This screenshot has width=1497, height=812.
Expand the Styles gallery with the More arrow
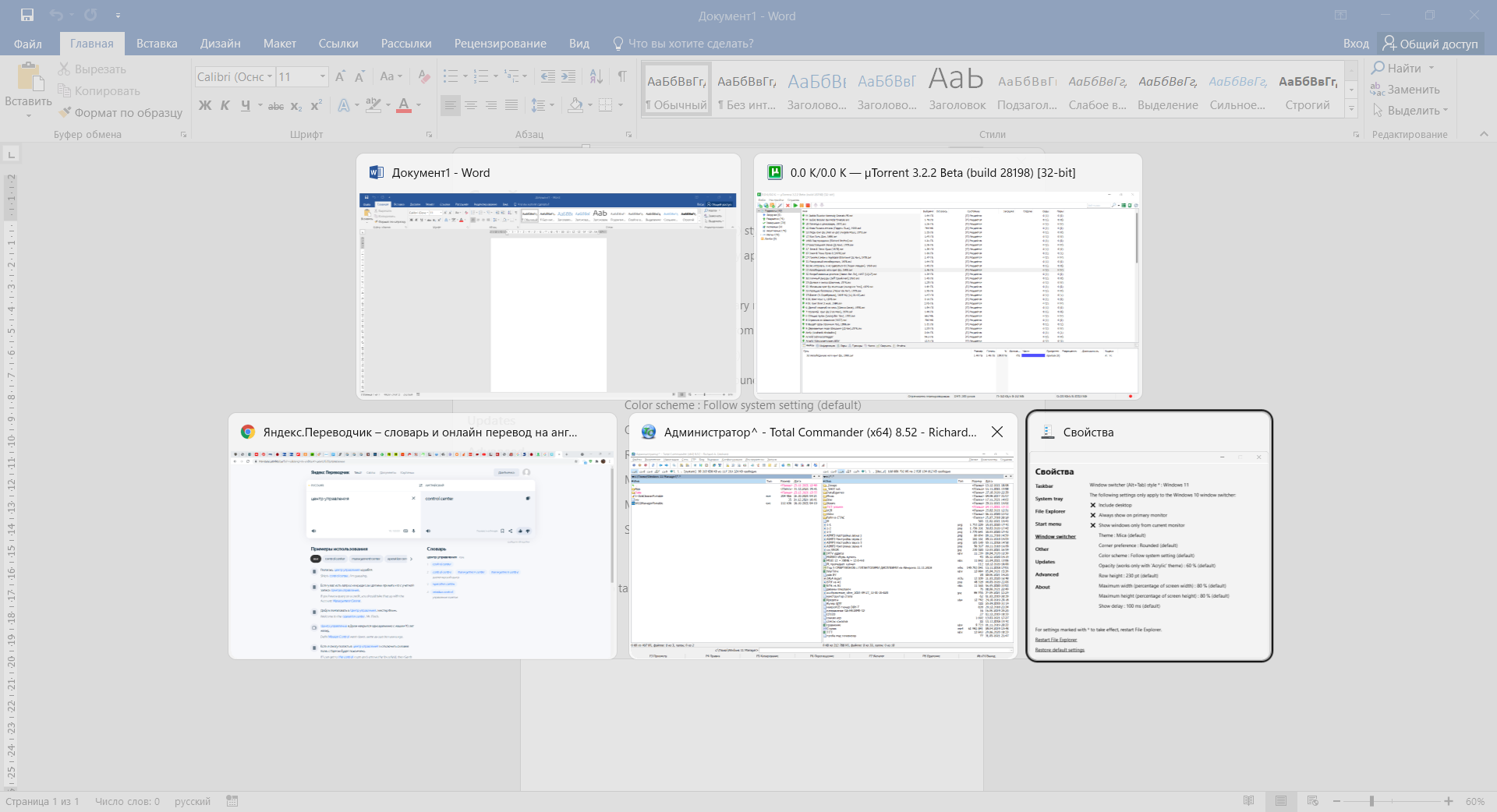click(1352, 110)
